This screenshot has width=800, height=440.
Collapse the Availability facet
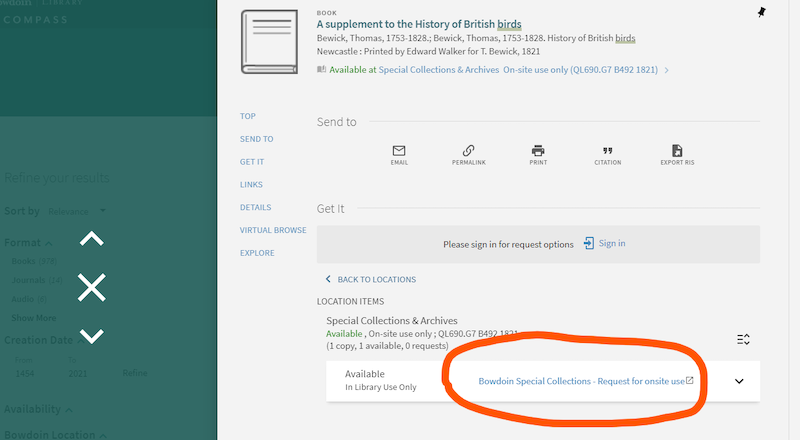click(x=38, y=409)
